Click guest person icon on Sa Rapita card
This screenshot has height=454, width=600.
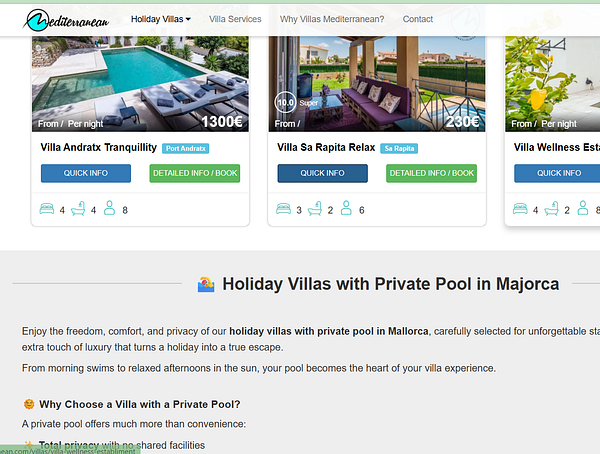pyautogui.click(x=346, y=208)
